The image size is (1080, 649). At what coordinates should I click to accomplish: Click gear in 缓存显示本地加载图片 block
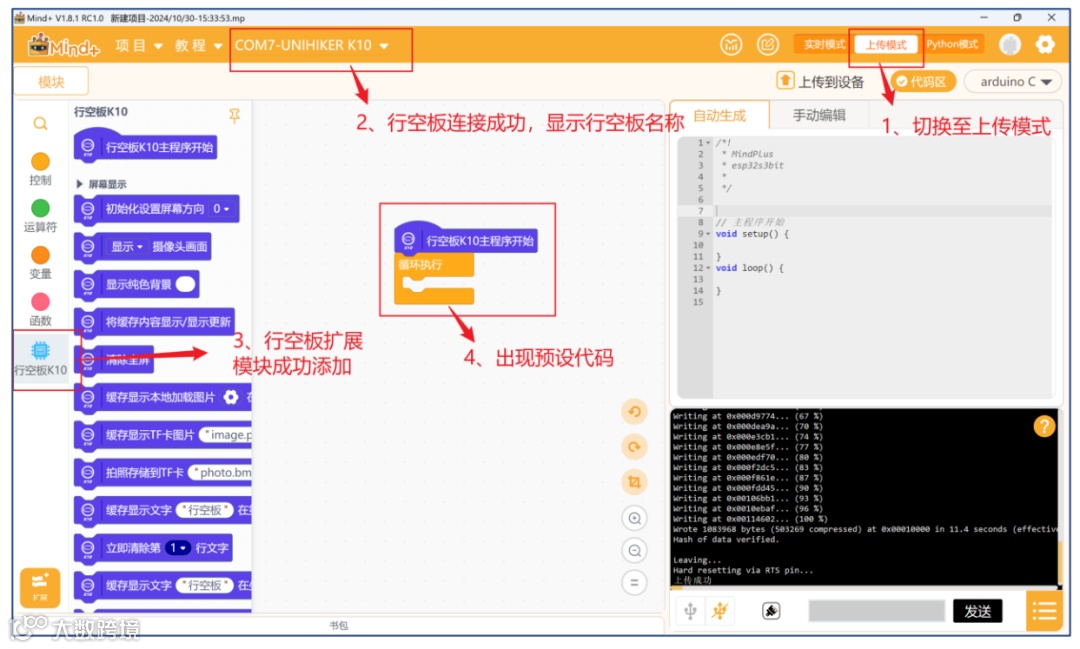[231, 397]
